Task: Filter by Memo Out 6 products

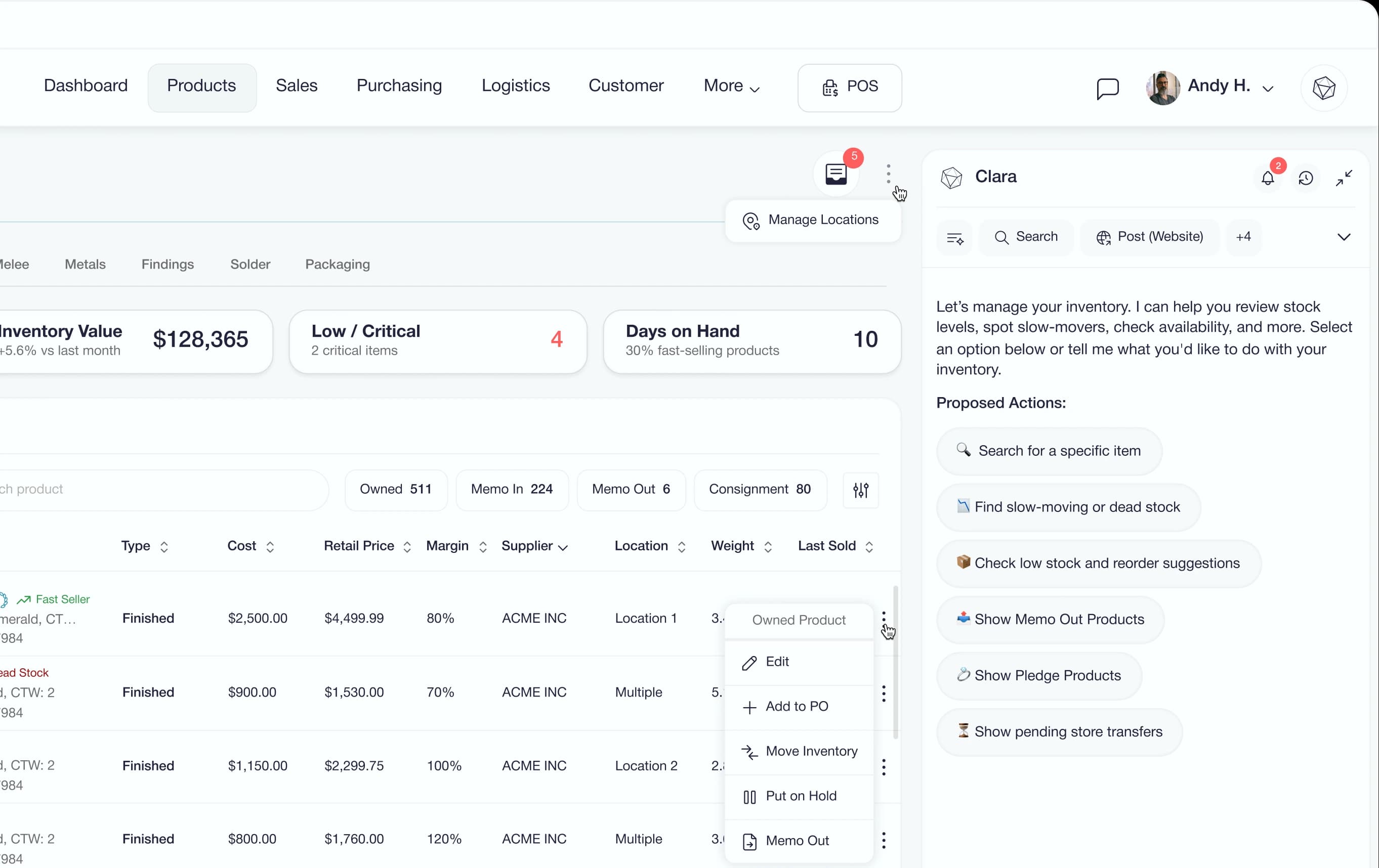Action: [x=631, y=490]
